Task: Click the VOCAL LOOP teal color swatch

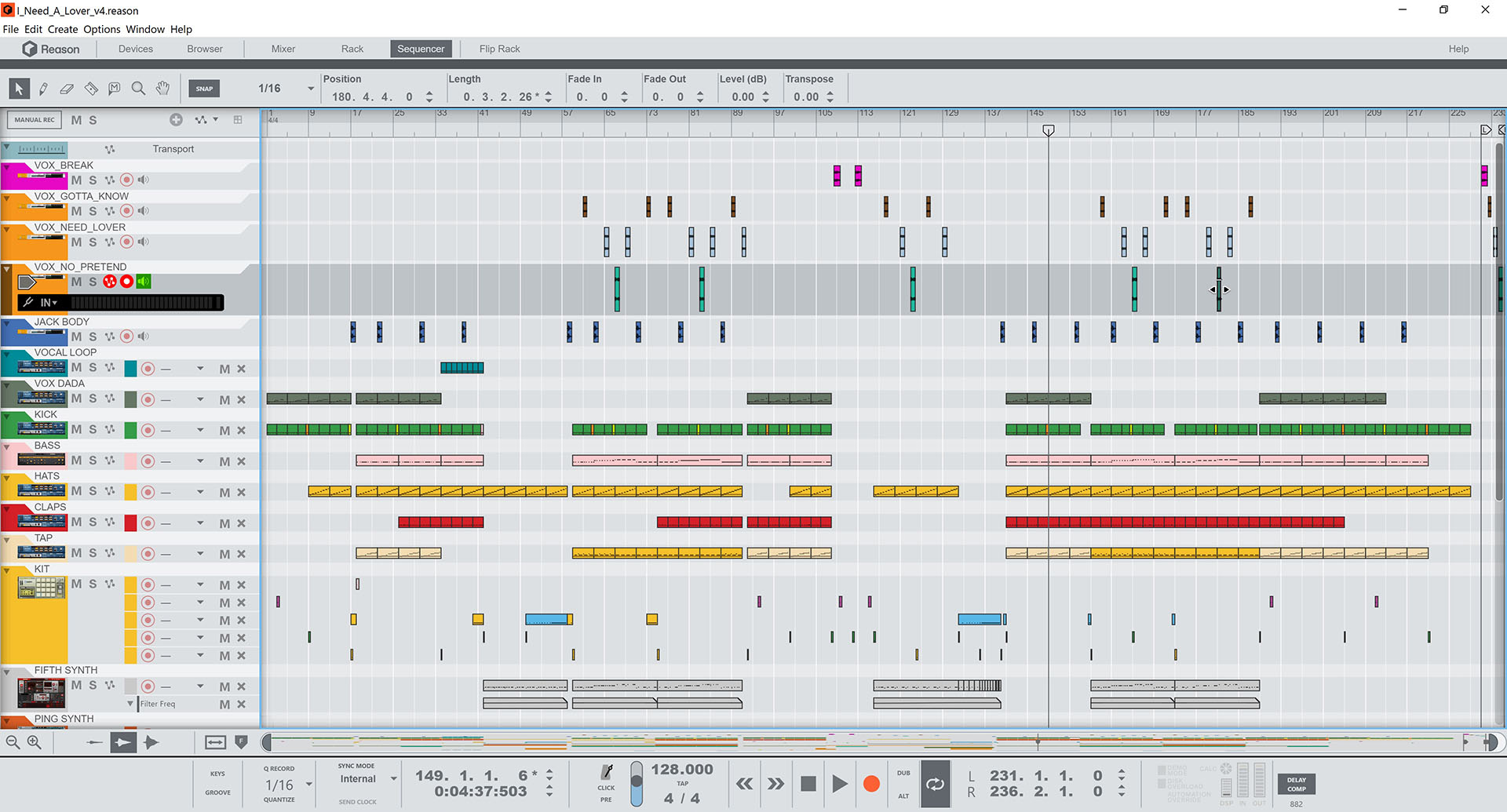Action: [x=131, y=369]
